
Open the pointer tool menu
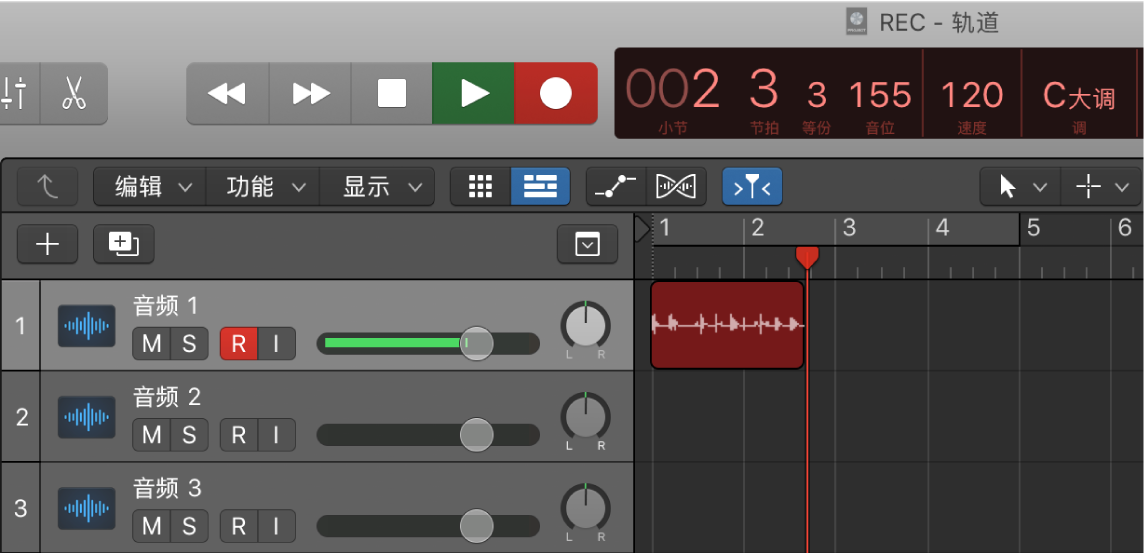pos(1020,187)
